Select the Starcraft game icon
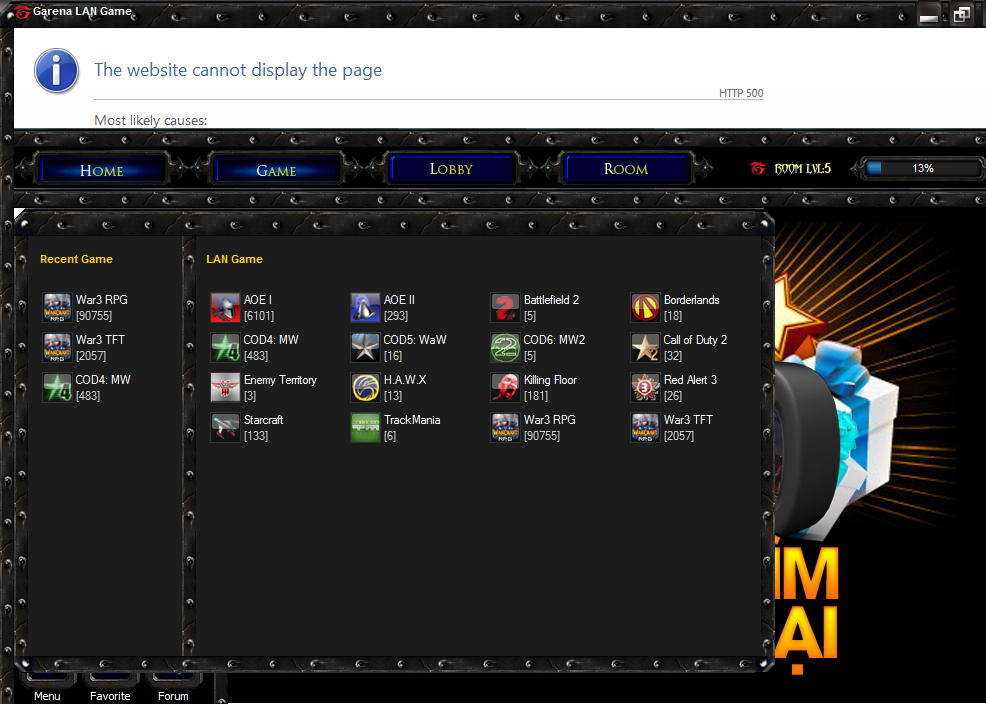The width and height of the screenshot is (986, 704). tap(225, 427)
